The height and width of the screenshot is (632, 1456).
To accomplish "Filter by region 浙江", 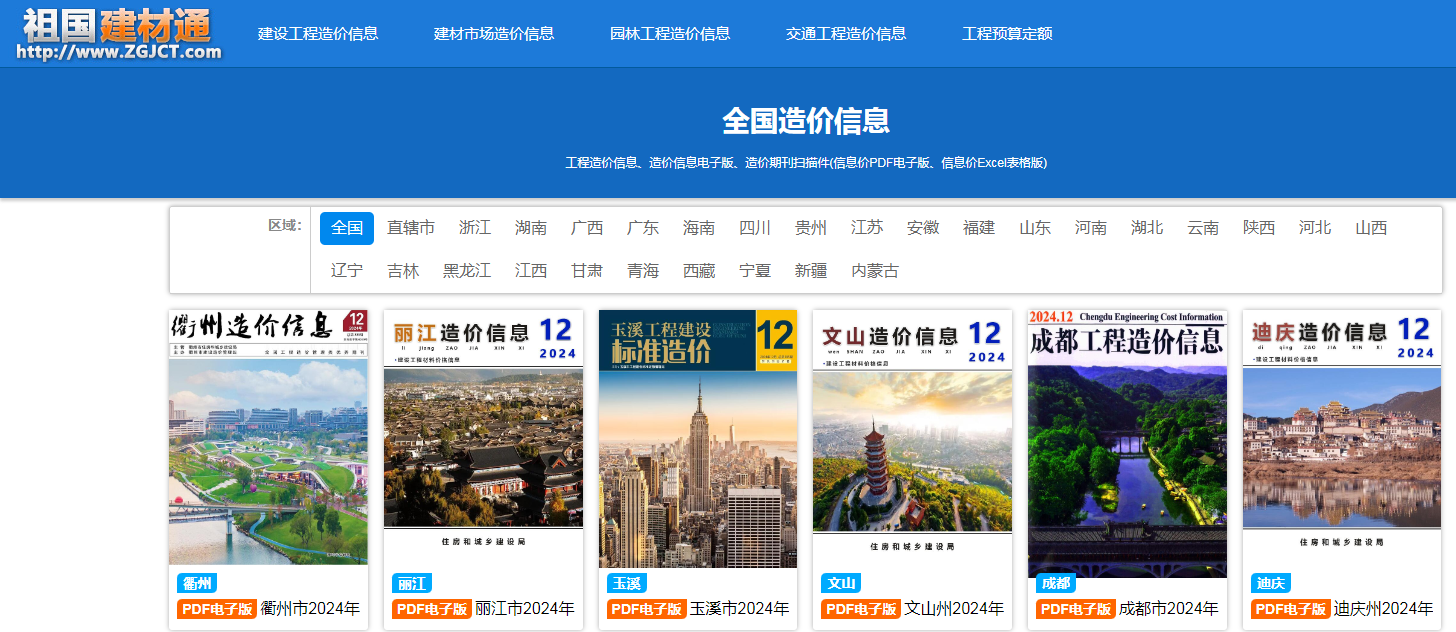I will click(x=475, y=228).
